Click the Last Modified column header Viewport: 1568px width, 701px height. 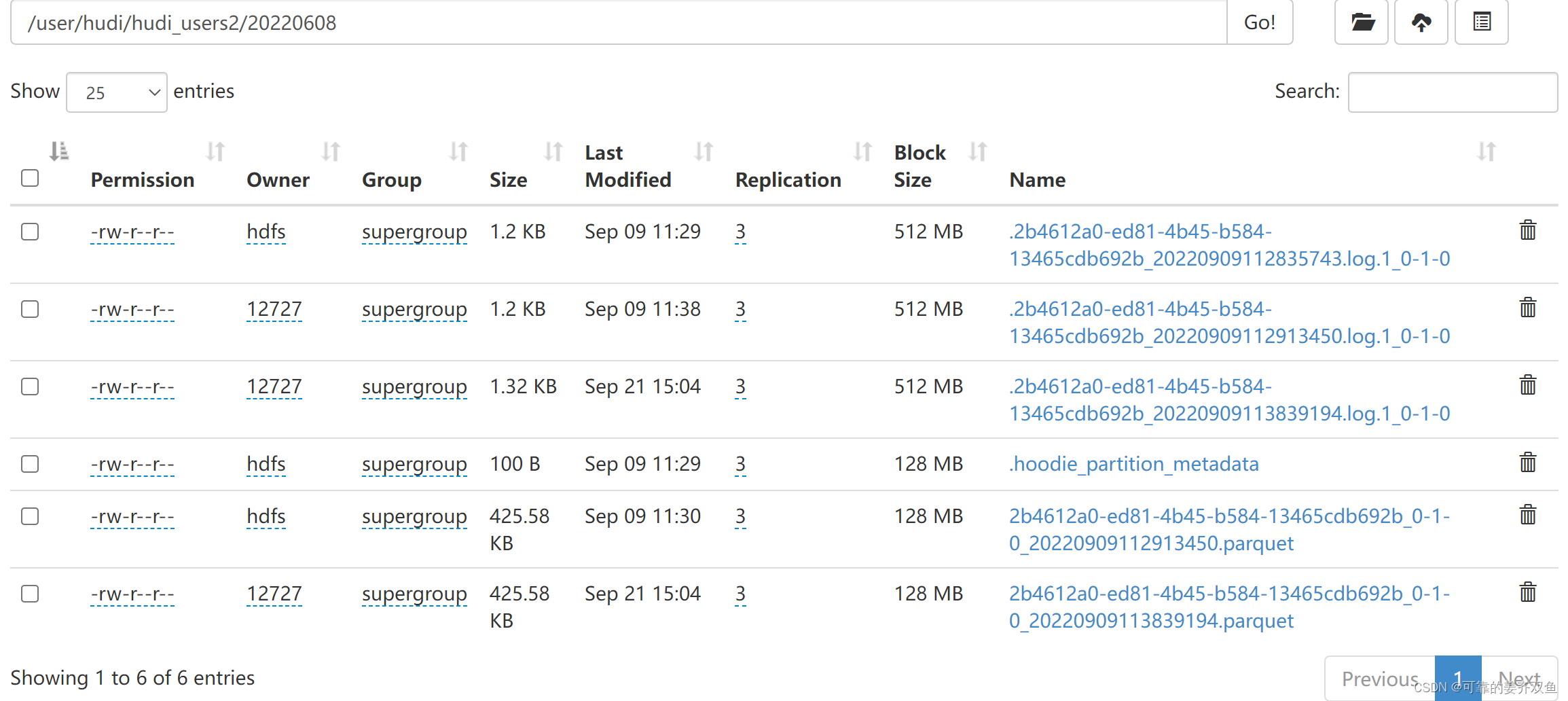628,166
